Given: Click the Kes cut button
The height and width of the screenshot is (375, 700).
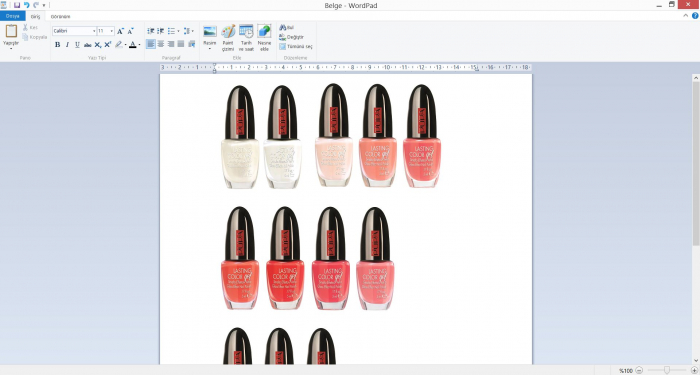Looking at the screenshot, I should tap(30, 28).
